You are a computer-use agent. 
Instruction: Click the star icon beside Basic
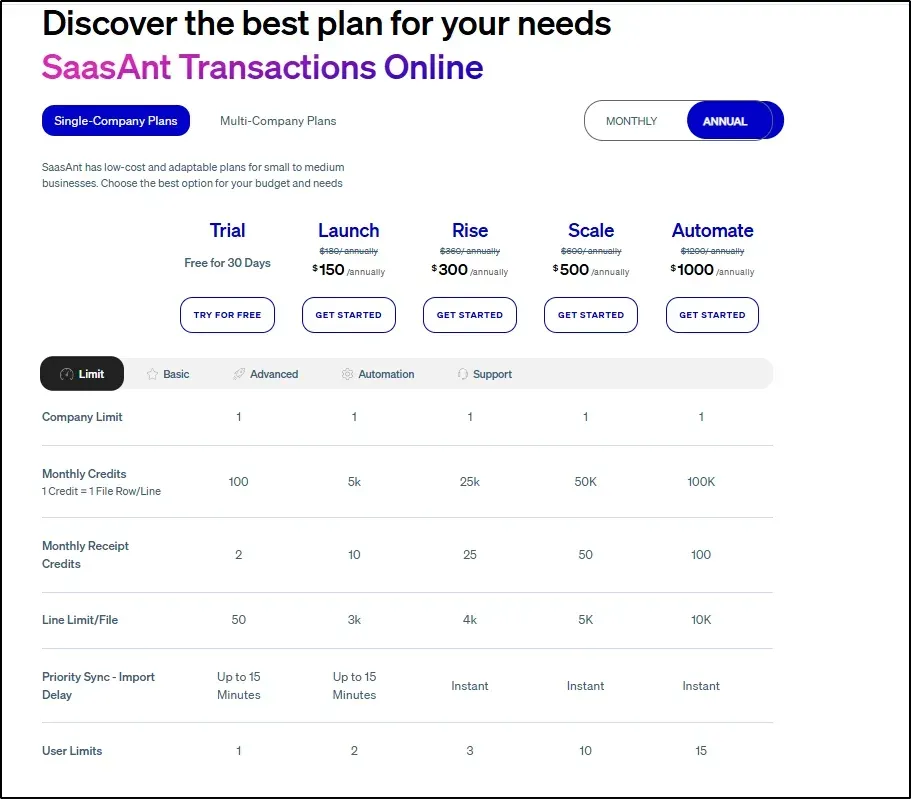click(152, 374)
